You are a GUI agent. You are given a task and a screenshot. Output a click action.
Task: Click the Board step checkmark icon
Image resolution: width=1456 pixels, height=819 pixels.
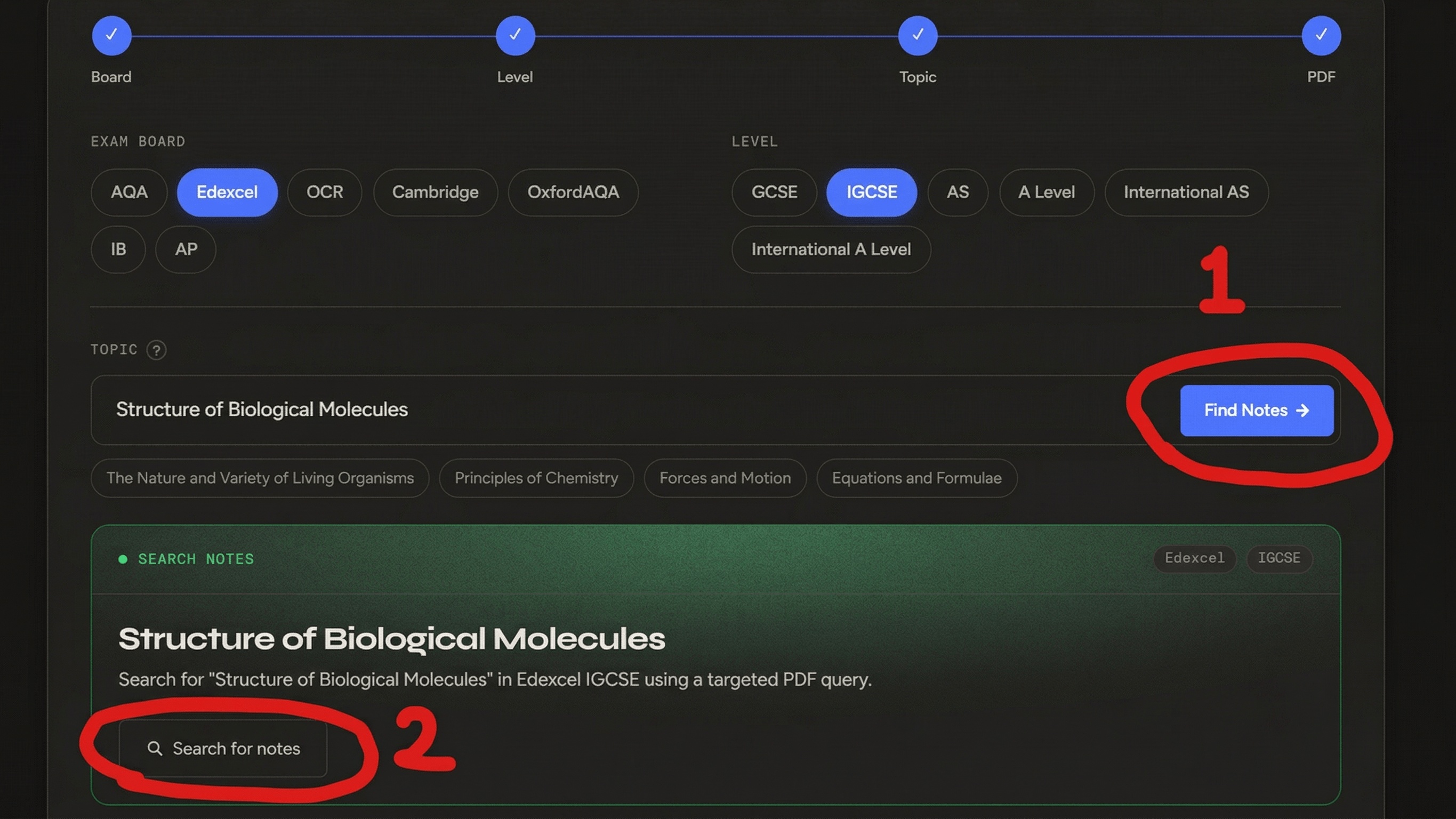click(x=111, y=35)
